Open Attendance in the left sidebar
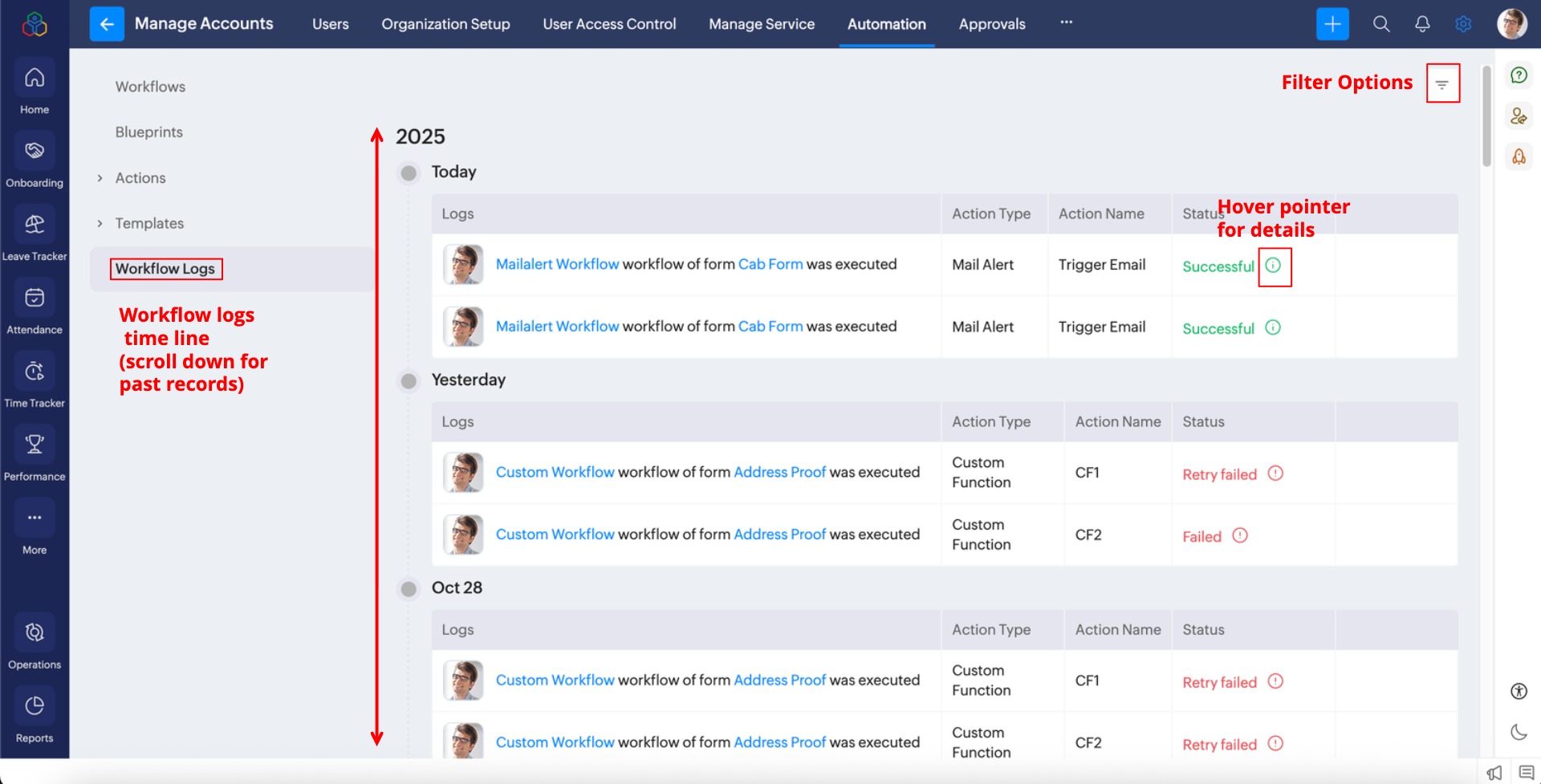 tap(35, 307)
